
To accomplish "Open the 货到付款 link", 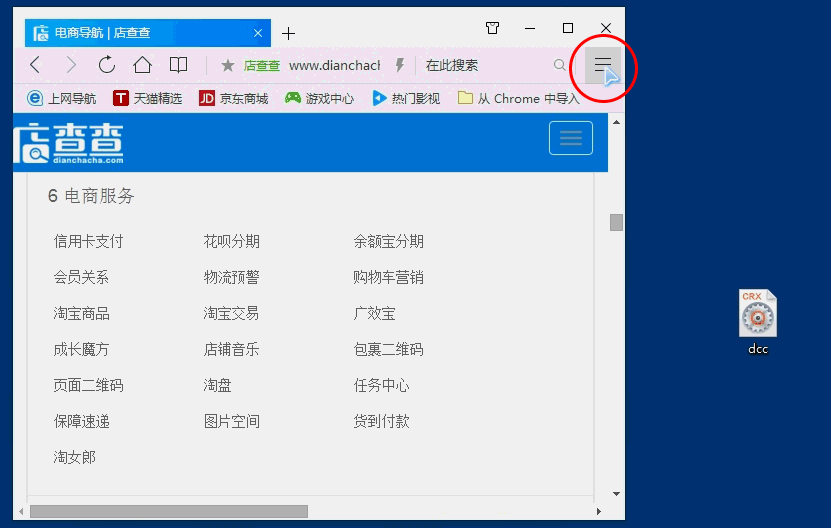I will point(382,421).
